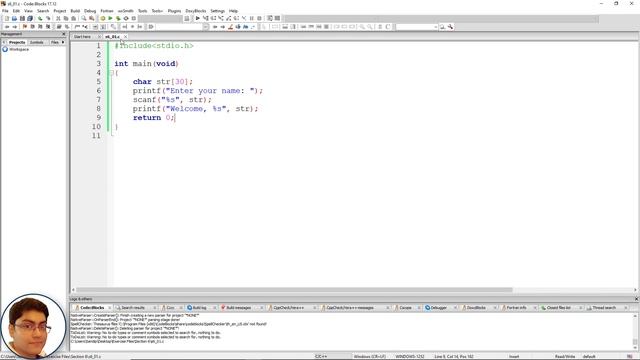
Task: Run the program with the green arrow
Action: tap(110, 18)
